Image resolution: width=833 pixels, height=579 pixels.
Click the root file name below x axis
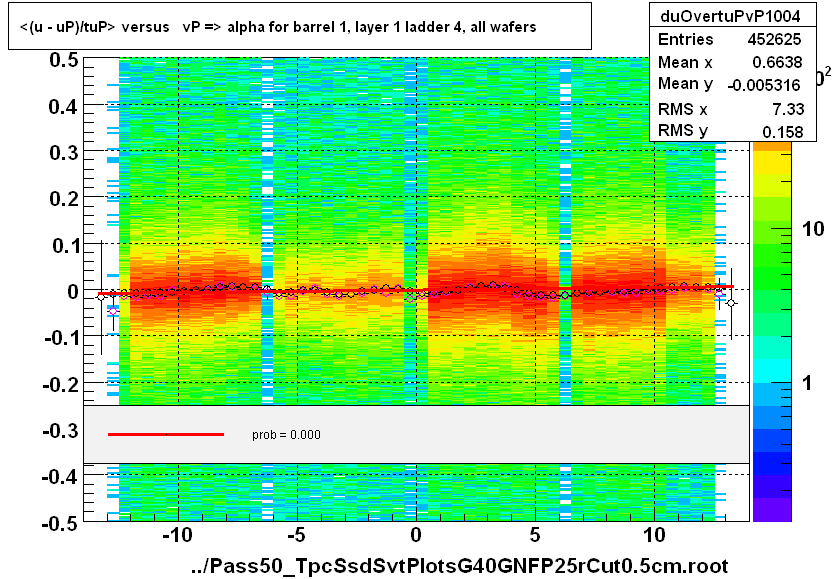[460, 566]
